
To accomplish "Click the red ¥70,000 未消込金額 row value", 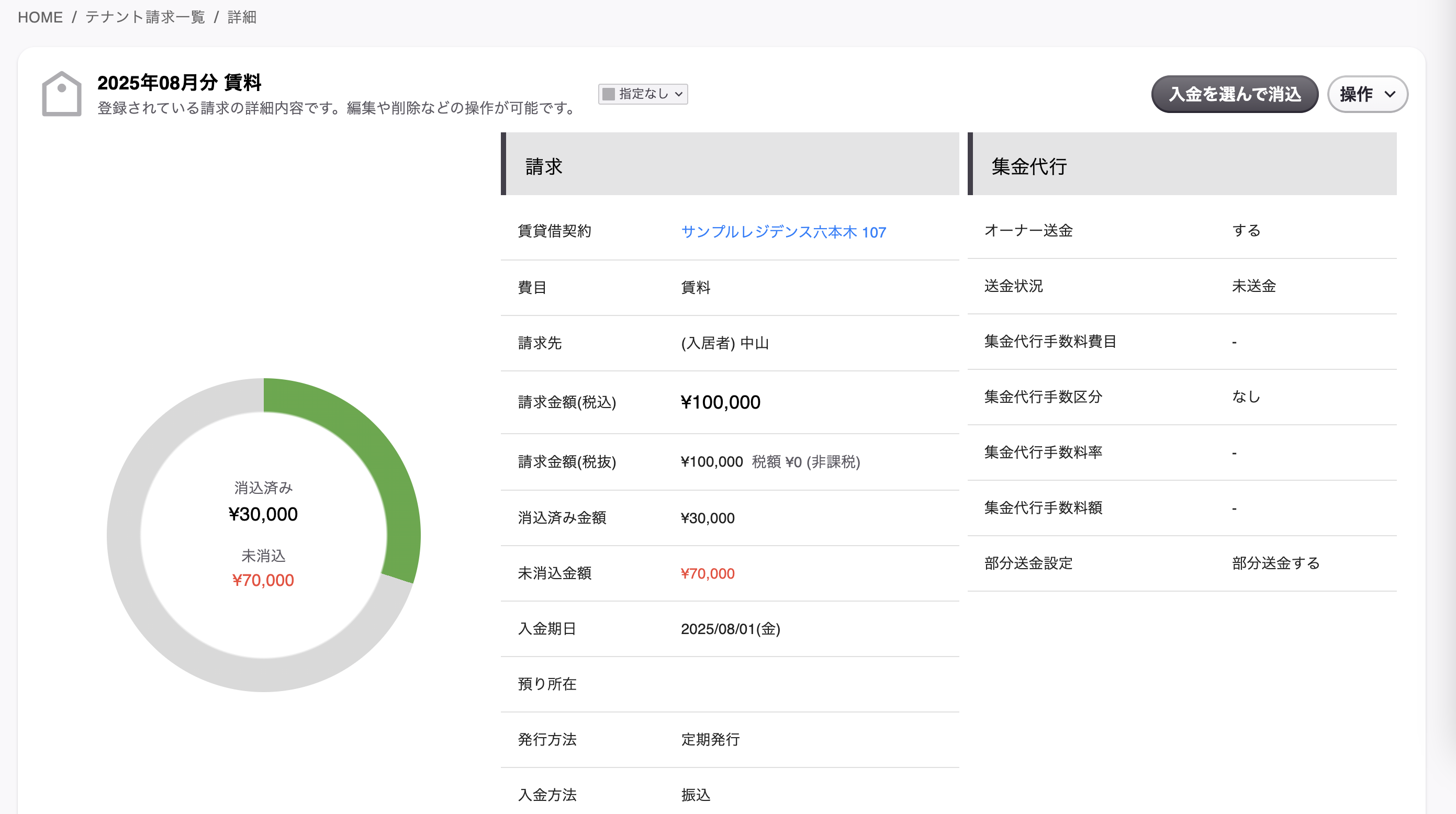I will tap(707, 573).
